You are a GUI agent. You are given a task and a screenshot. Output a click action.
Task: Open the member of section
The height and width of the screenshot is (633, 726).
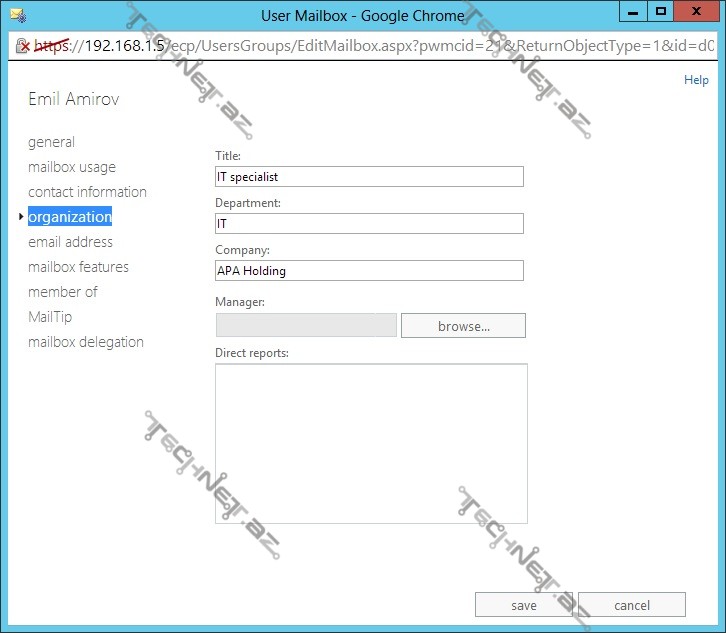pyautogui.click(x=63, y=292)
